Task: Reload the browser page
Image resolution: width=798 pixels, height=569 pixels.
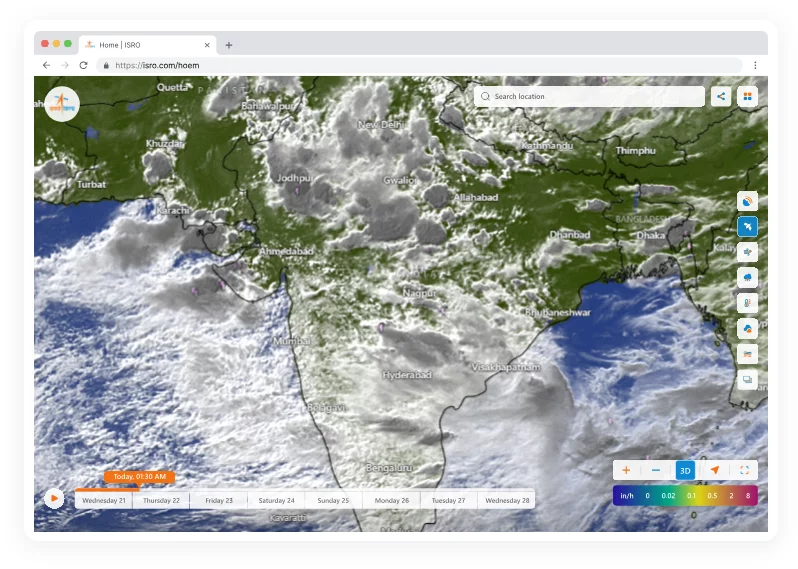Action: point(83,65)
